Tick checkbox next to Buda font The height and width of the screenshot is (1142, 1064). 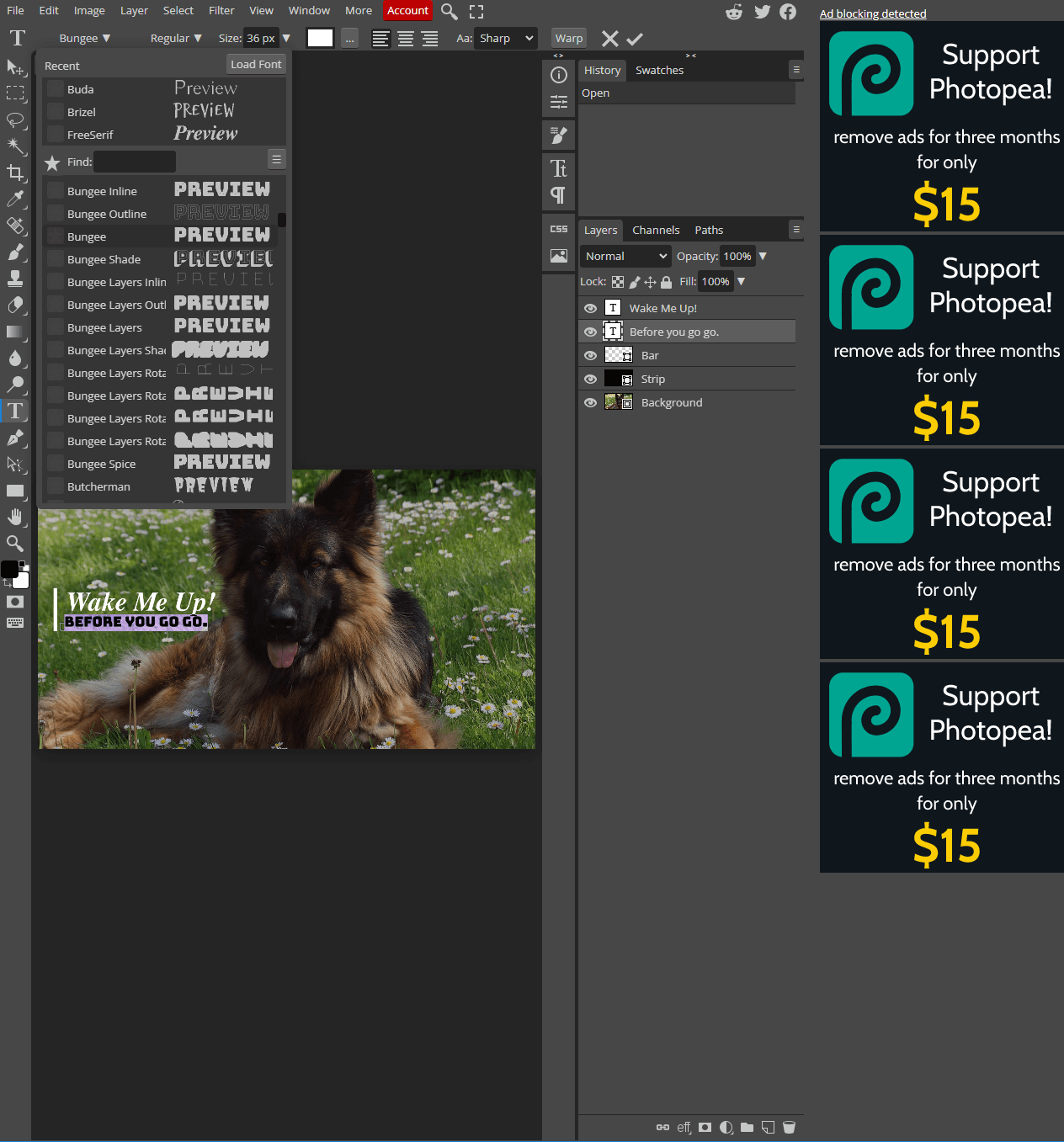pyautogui.click(x=56, y=89)
